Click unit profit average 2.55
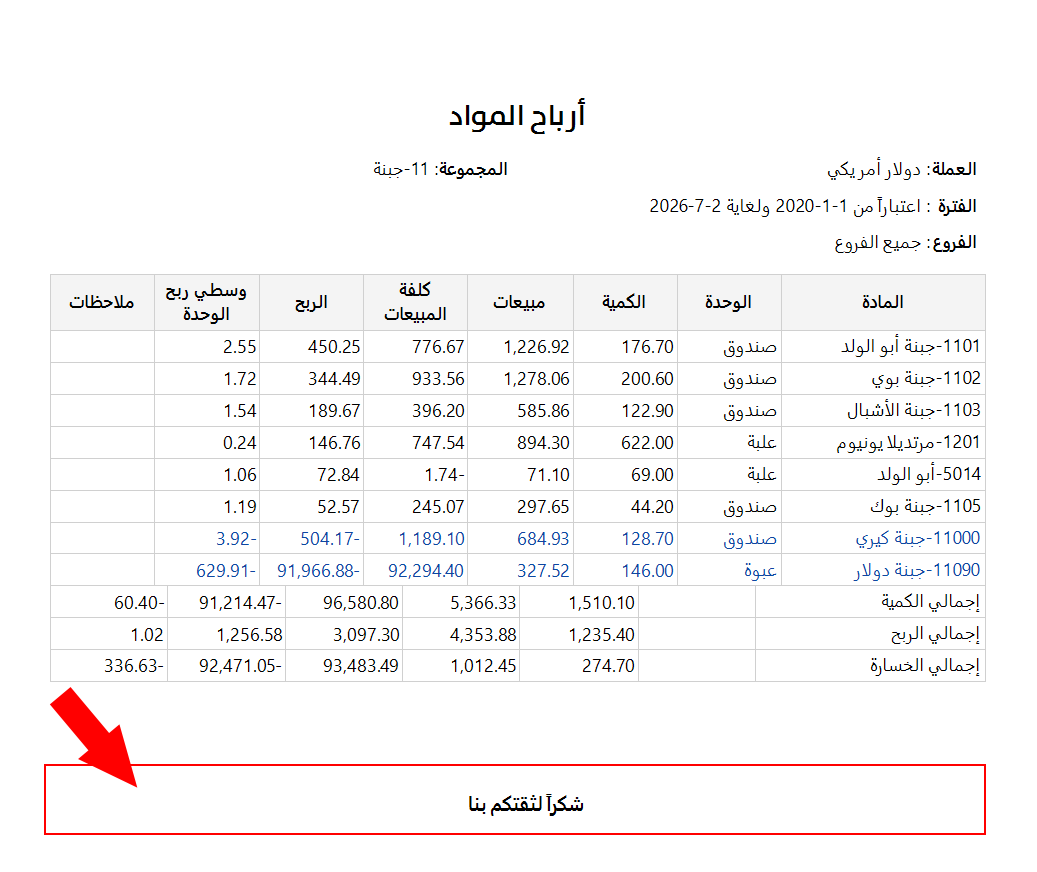Image resolution: width=1037 pixels, height=872 pixels. (x=239, y=347)
